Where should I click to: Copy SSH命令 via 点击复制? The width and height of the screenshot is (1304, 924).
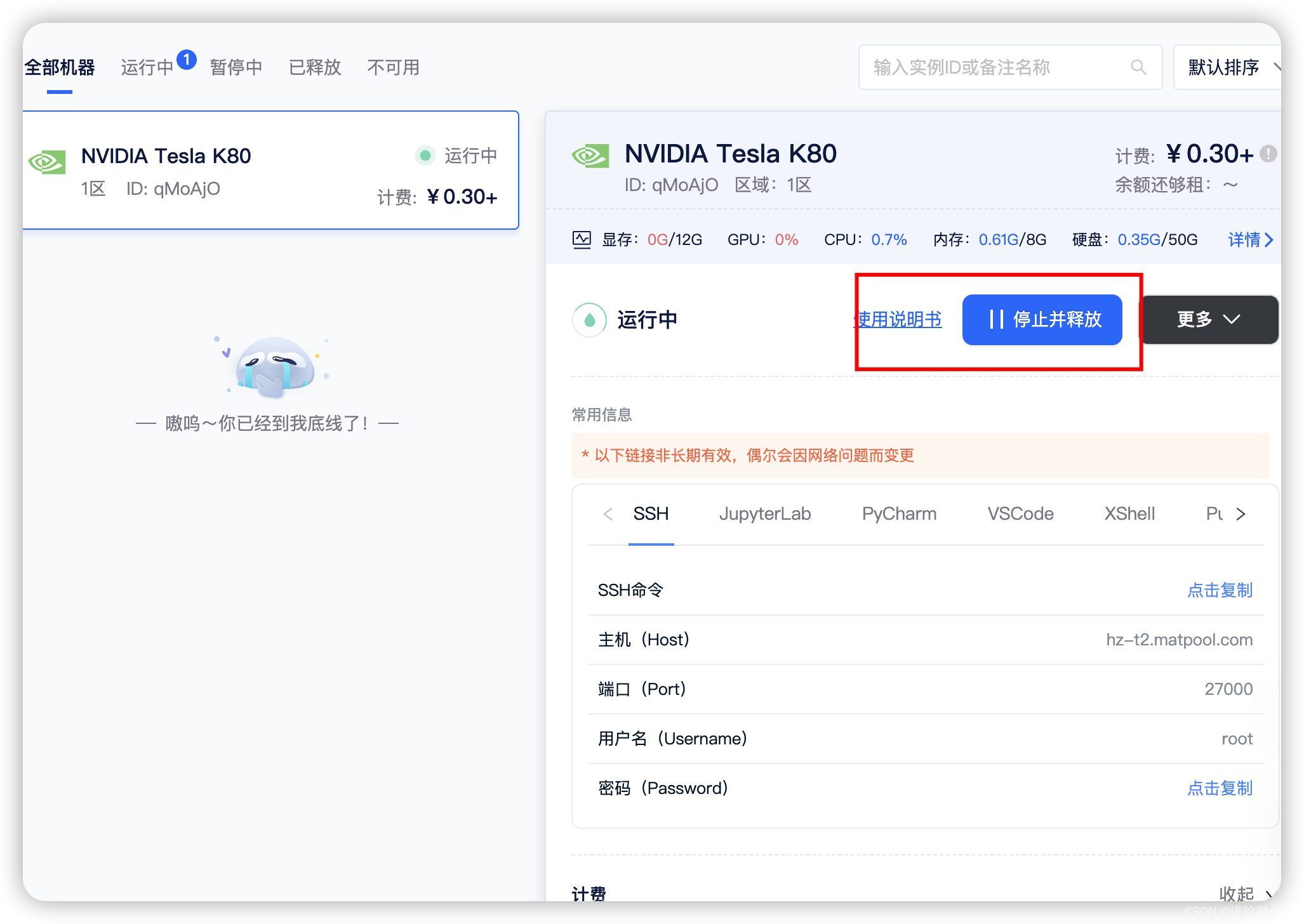[x=1220, y=590]
